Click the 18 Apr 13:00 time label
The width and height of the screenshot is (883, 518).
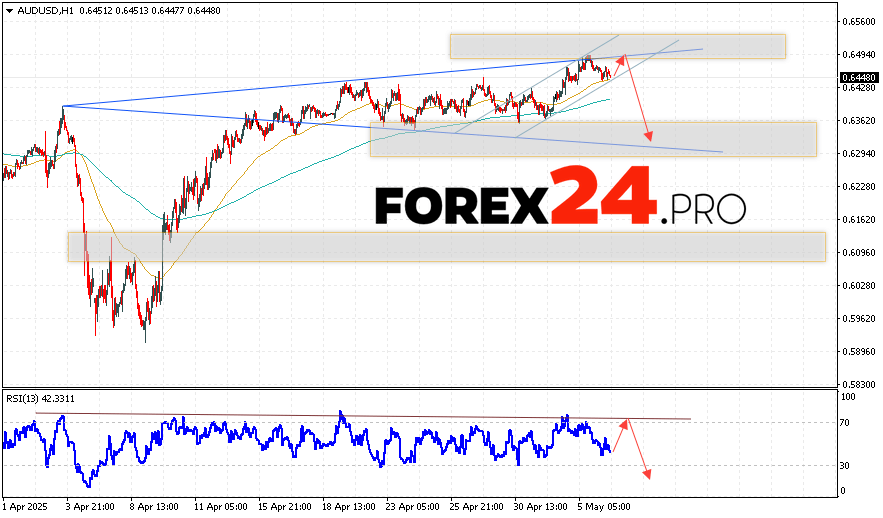coord(349,507)
